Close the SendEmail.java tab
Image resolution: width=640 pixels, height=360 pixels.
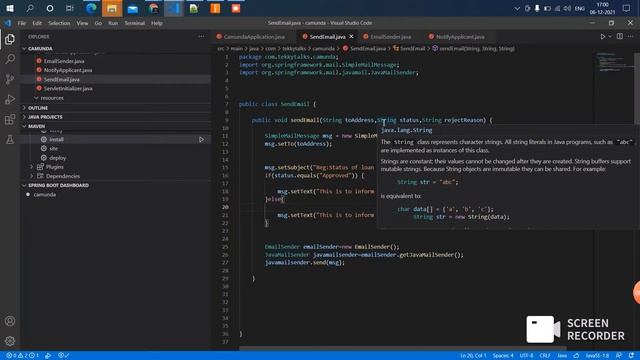coord(351,37)
